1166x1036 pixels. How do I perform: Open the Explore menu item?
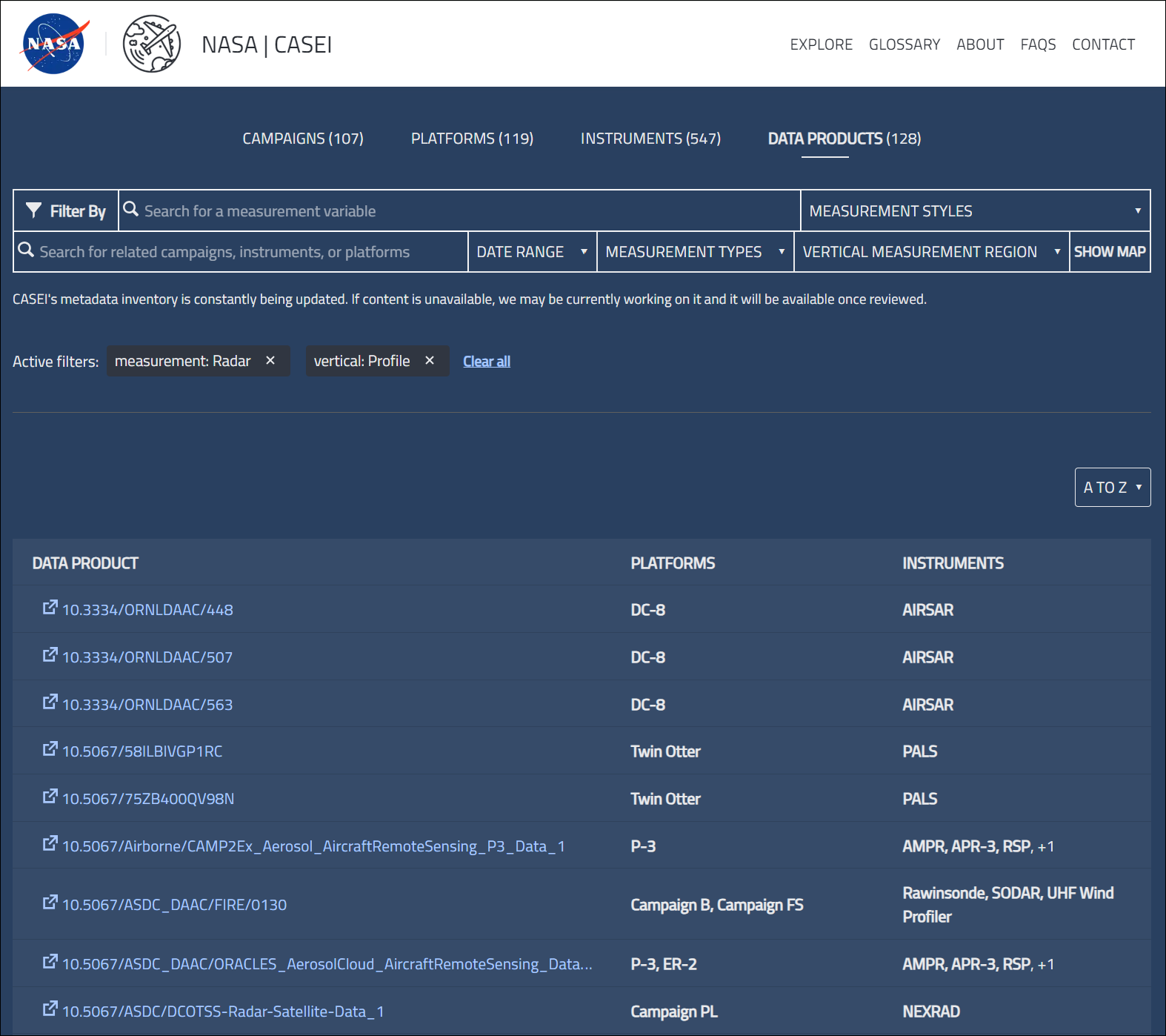821,44
